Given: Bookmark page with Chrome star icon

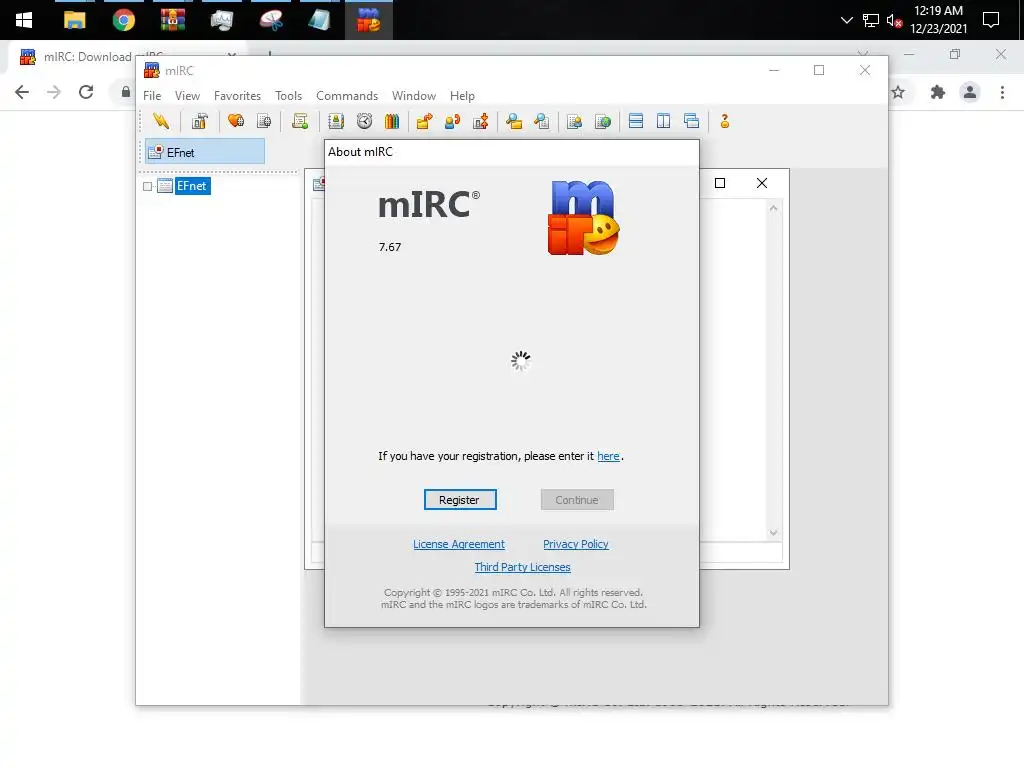Looking at the screenshot, I should [x=899, y=93].
